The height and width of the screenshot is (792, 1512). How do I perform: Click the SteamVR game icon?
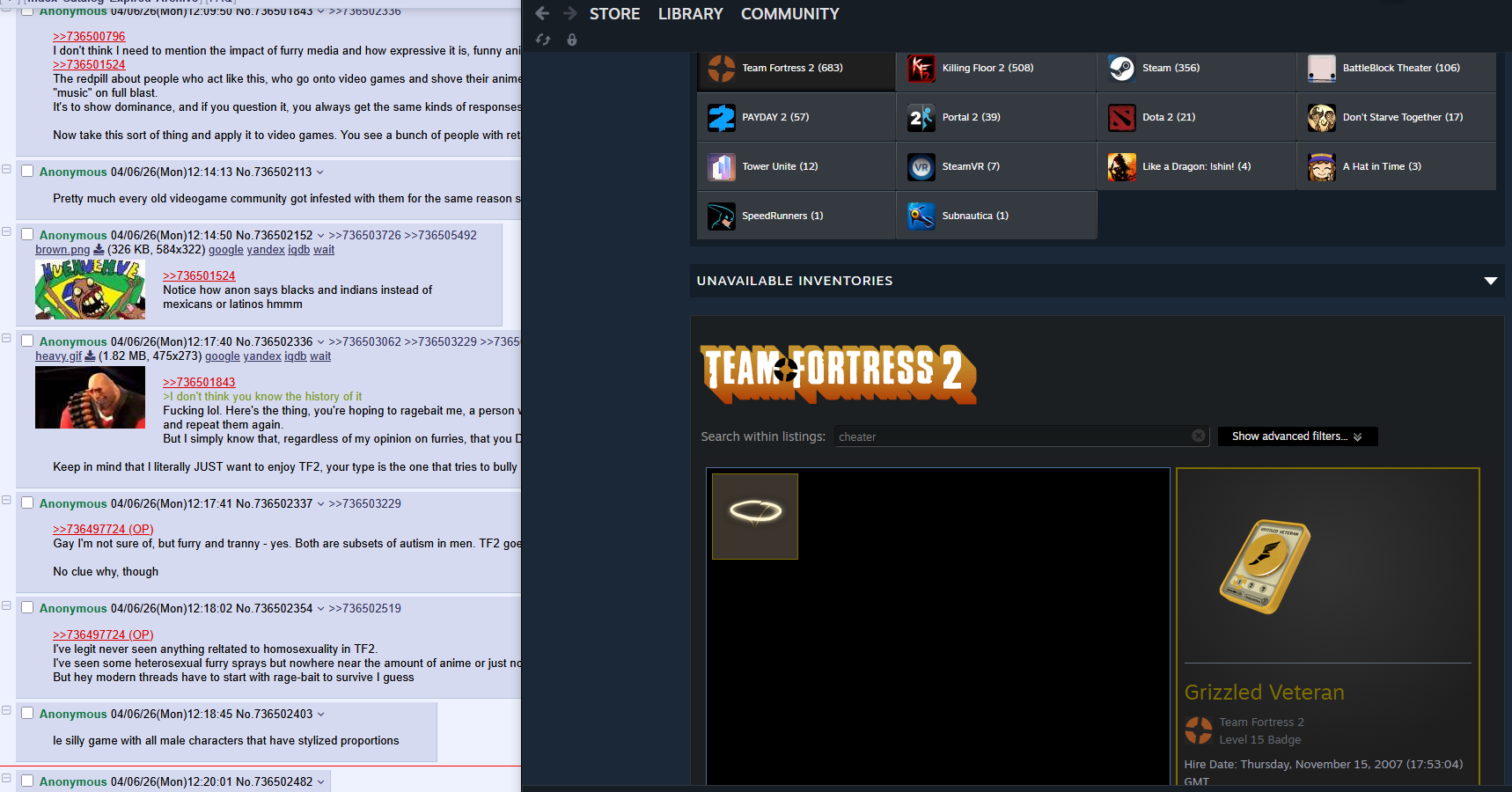[x=921, y=166]
